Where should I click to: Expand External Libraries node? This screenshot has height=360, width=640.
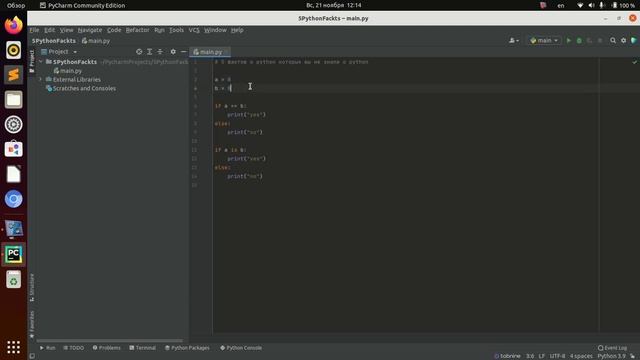(x=41, y=79)
